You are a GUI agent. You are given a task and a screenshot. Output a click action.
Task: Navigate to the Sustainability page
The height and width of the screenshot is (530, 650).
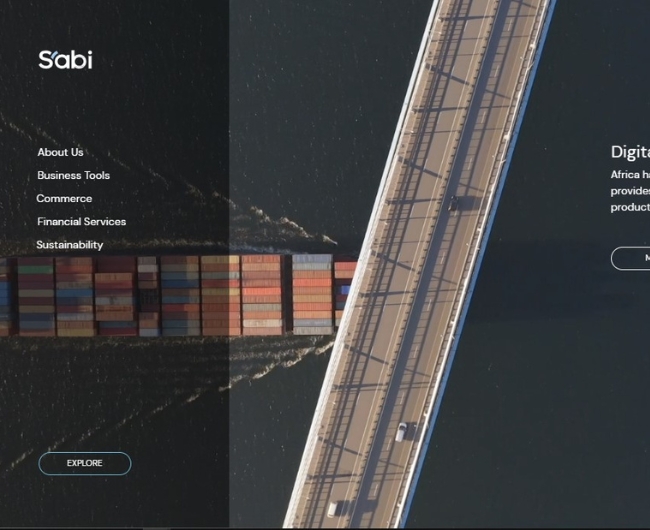pyautogui.click(x=70, y=245)
